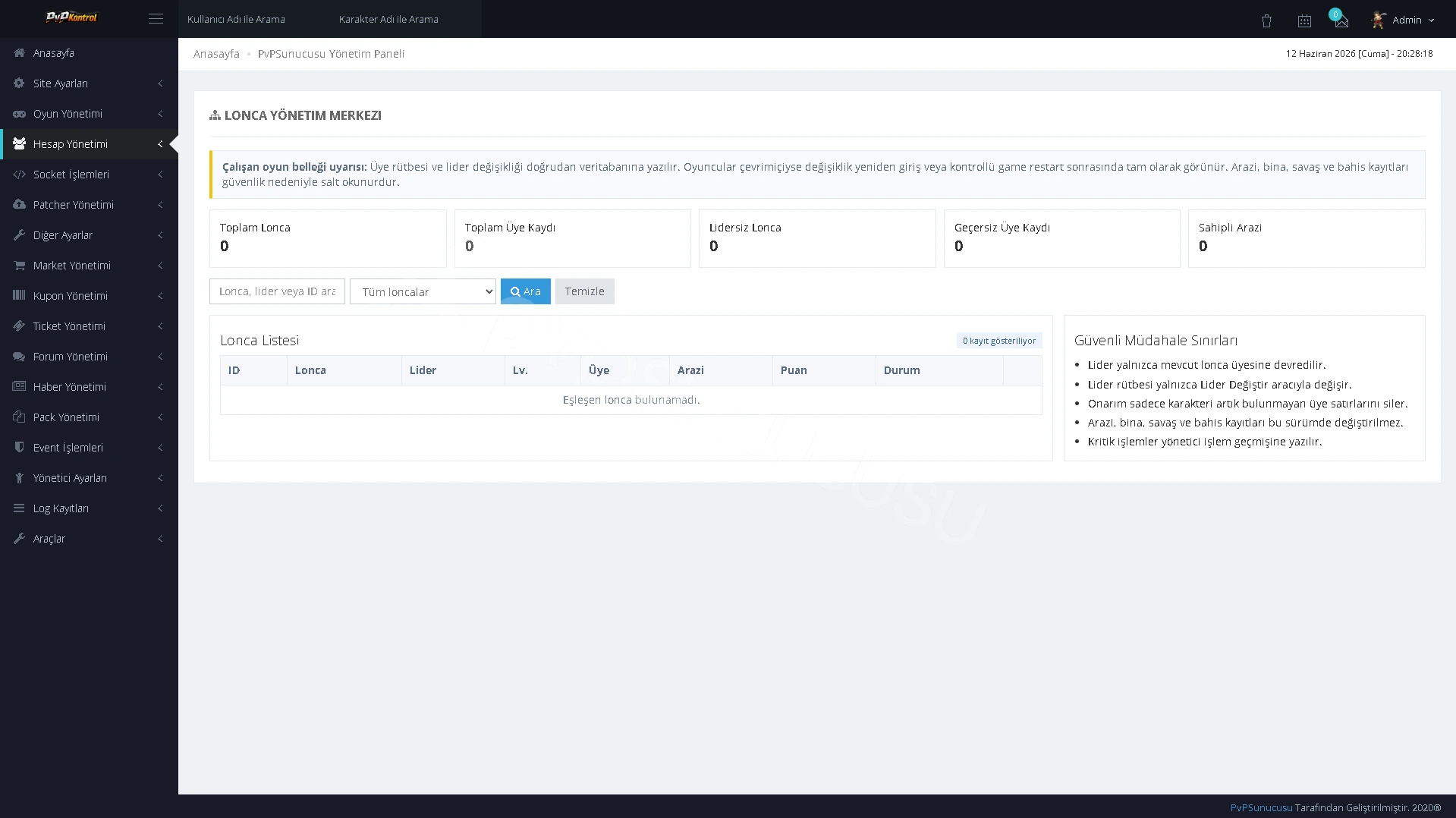The image size is (1456, 818).
Task: Open the trash icon in top bar
Action: (1266, 21)
